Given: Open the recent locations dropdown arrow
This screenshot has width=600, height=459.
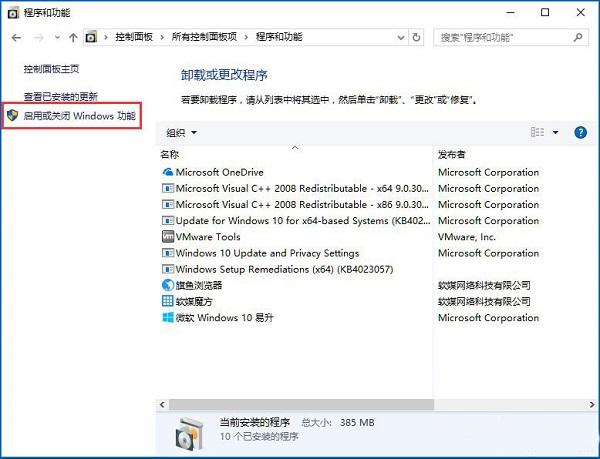Looking at the screenshot, I should click(57, 37).
